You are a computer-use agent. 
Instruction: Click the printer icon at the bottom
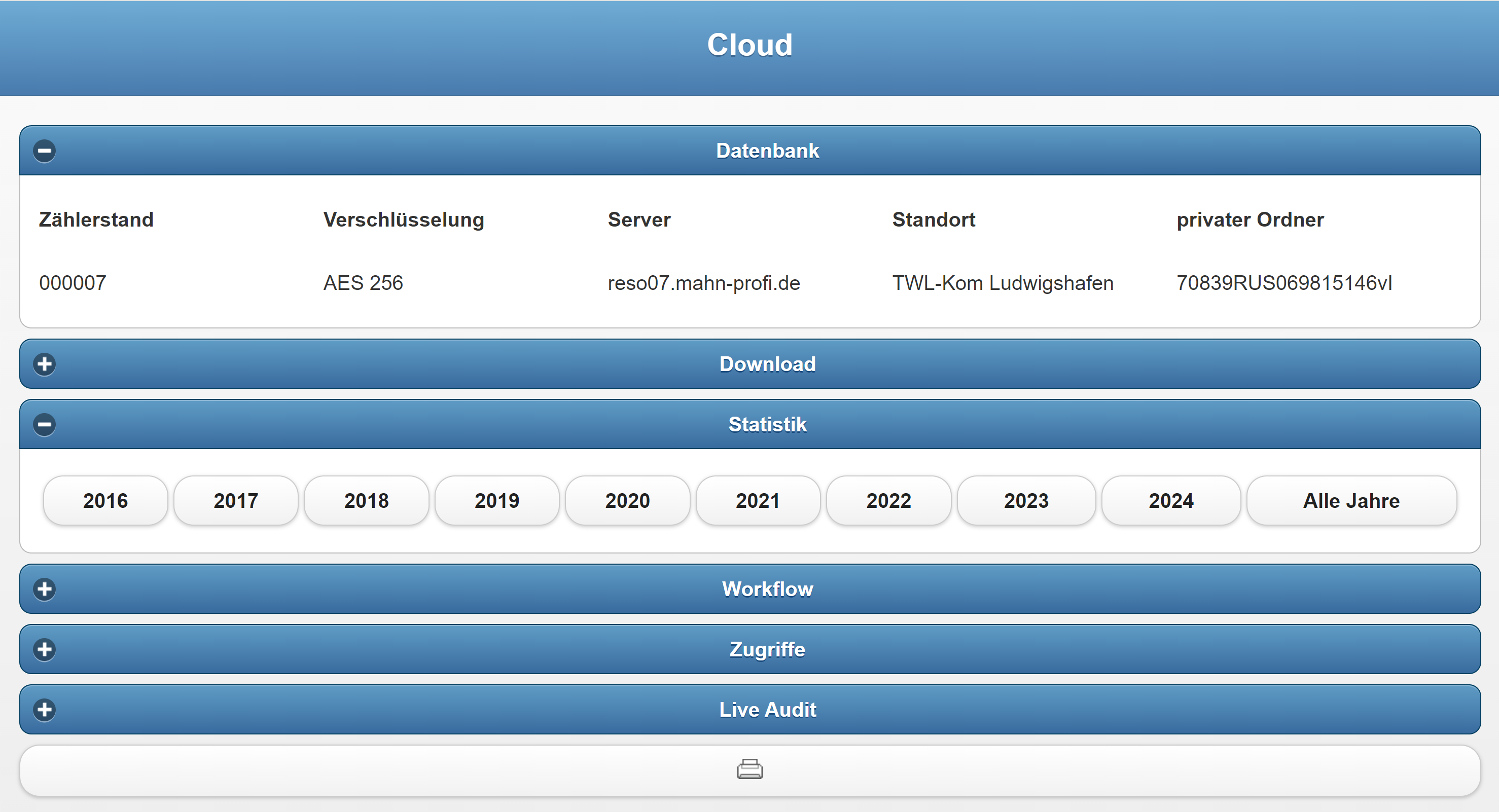(x=749, y=769)
